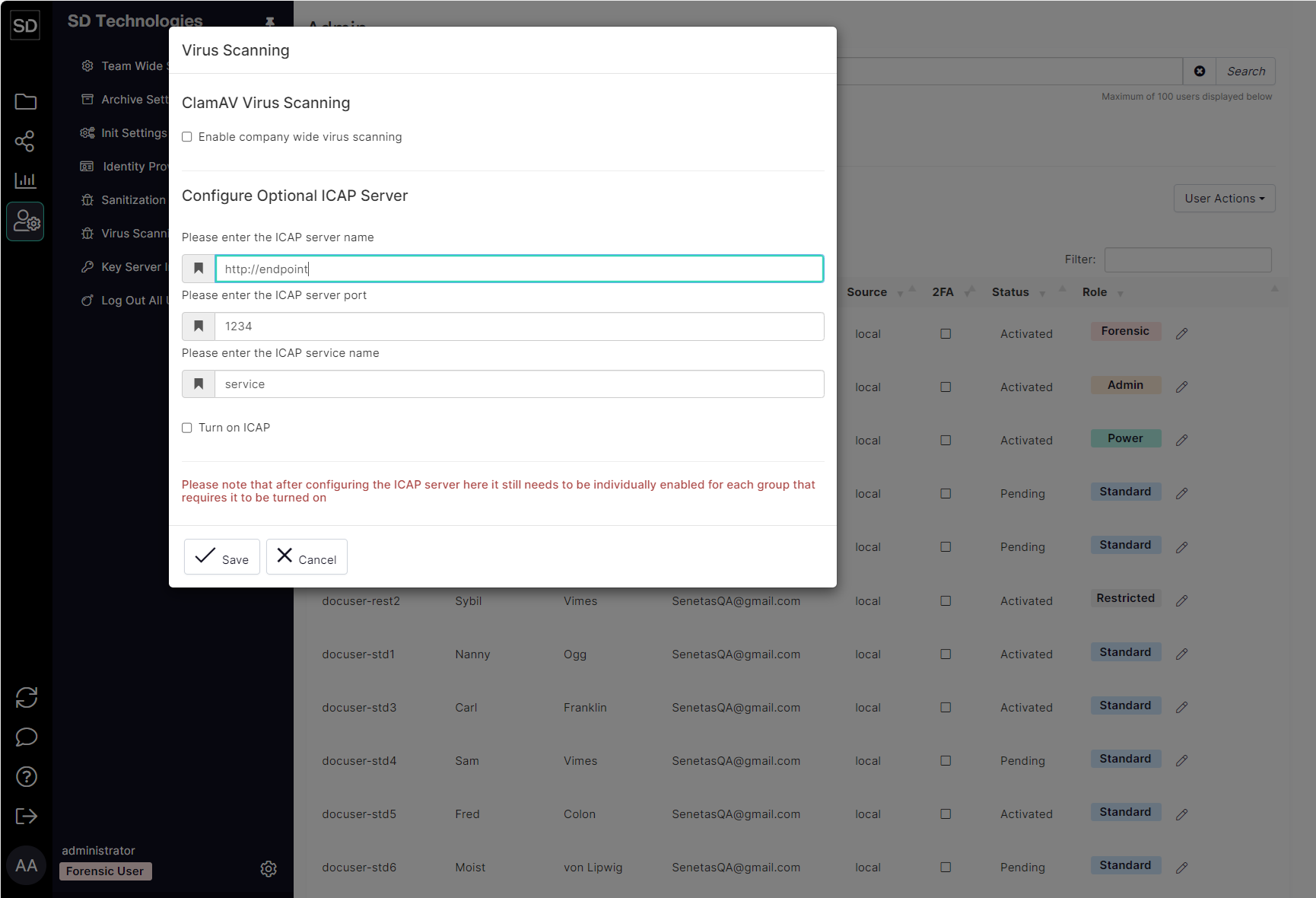The height and width of the screenshot is (898, 1316).
Task: Edit docuser-std5 via pencil icon
Action: click(x=1182, y=814)
